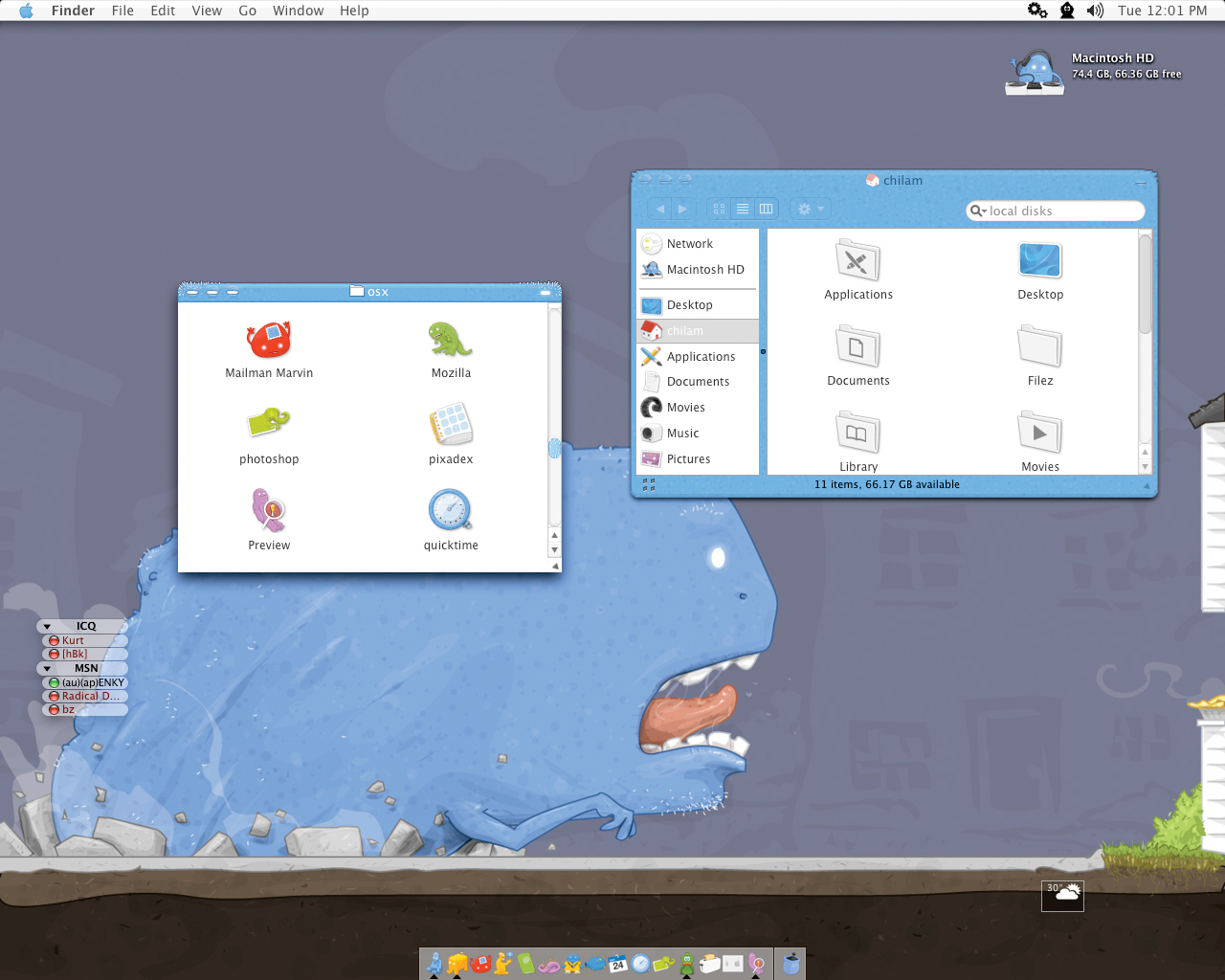Open the Go menu

pyautogui.click(x=247, y=11)
